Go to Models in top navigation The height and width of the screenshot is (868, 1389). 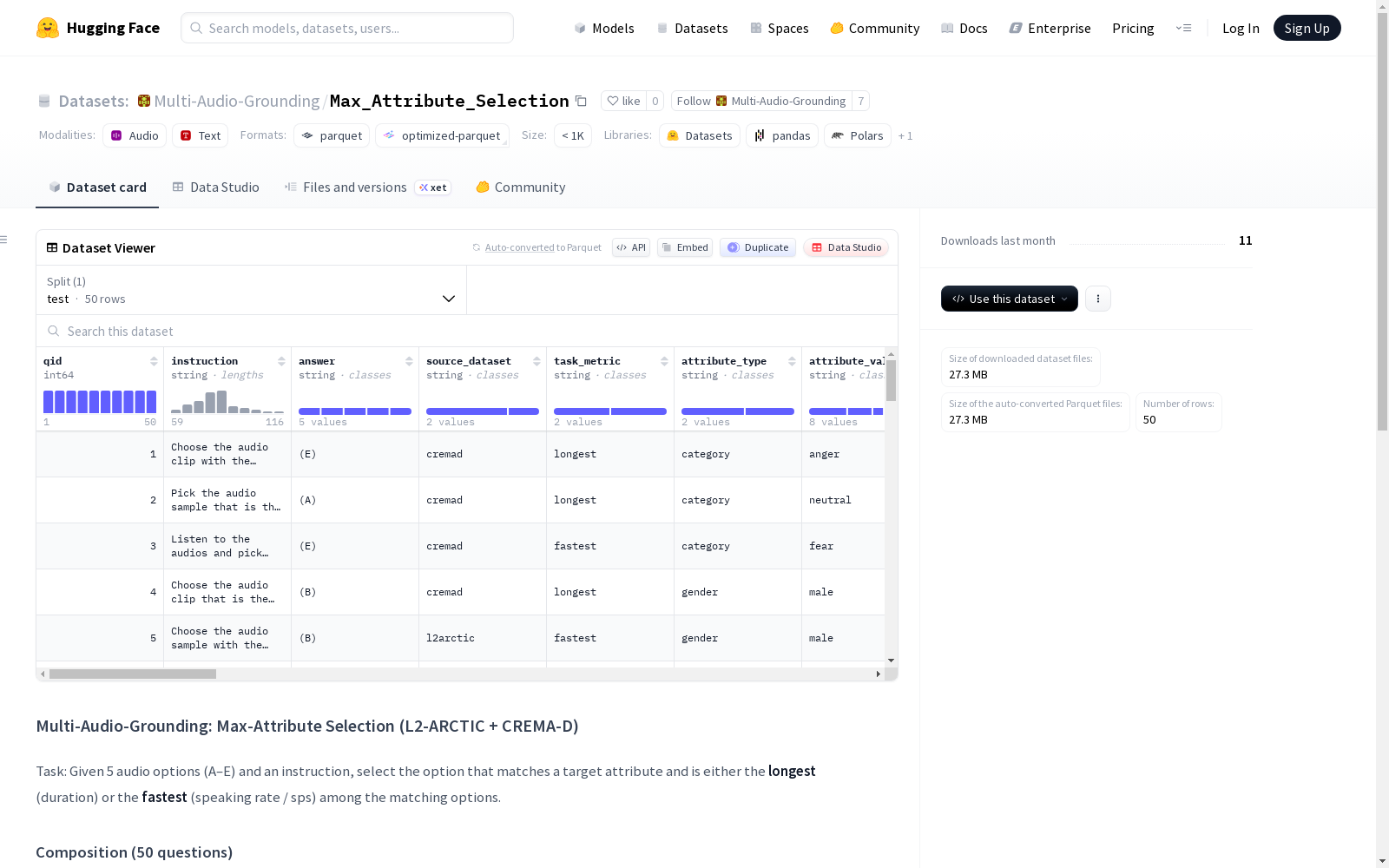pos(604,29)
